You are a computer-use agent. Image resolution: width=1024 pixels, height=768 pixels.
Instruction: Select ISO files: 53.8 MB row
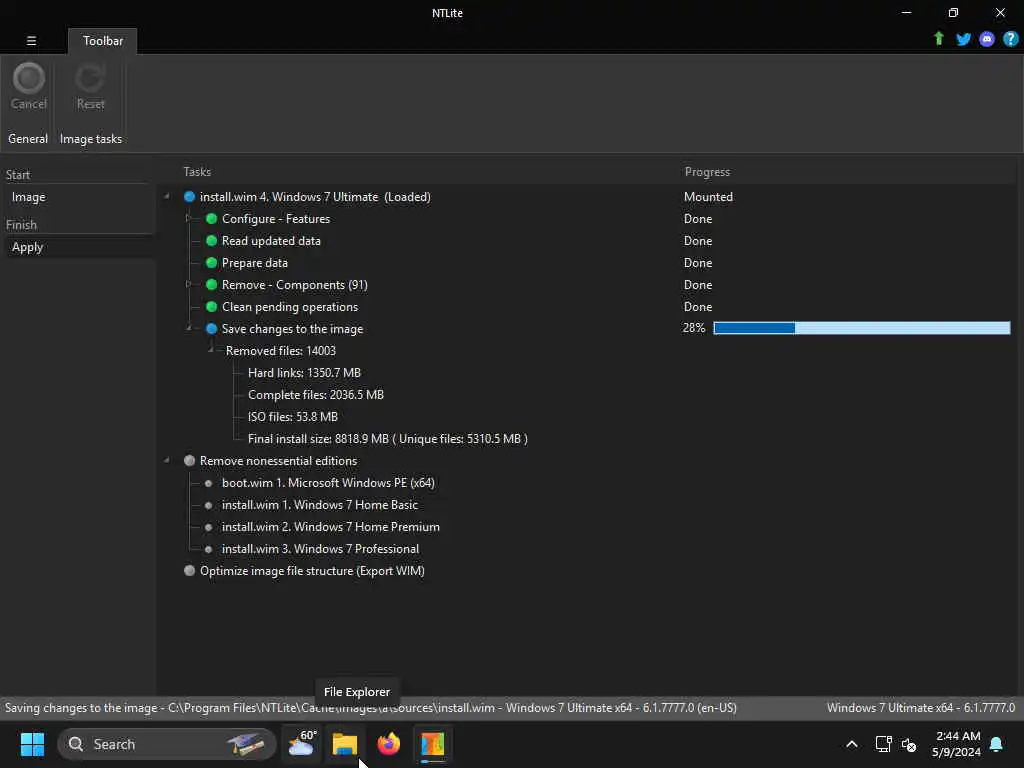pyautogui.click(x=293, y=417)
